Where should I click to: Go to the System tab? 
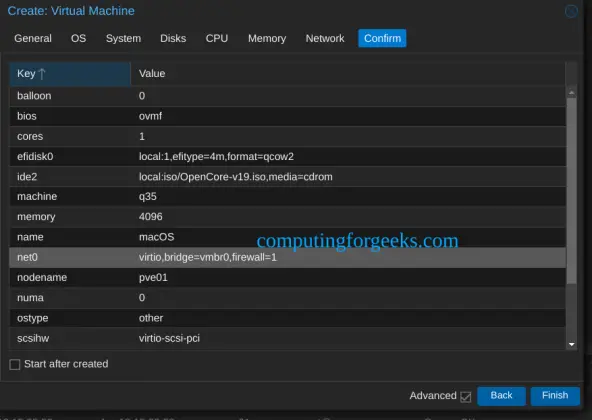(123, 39)
